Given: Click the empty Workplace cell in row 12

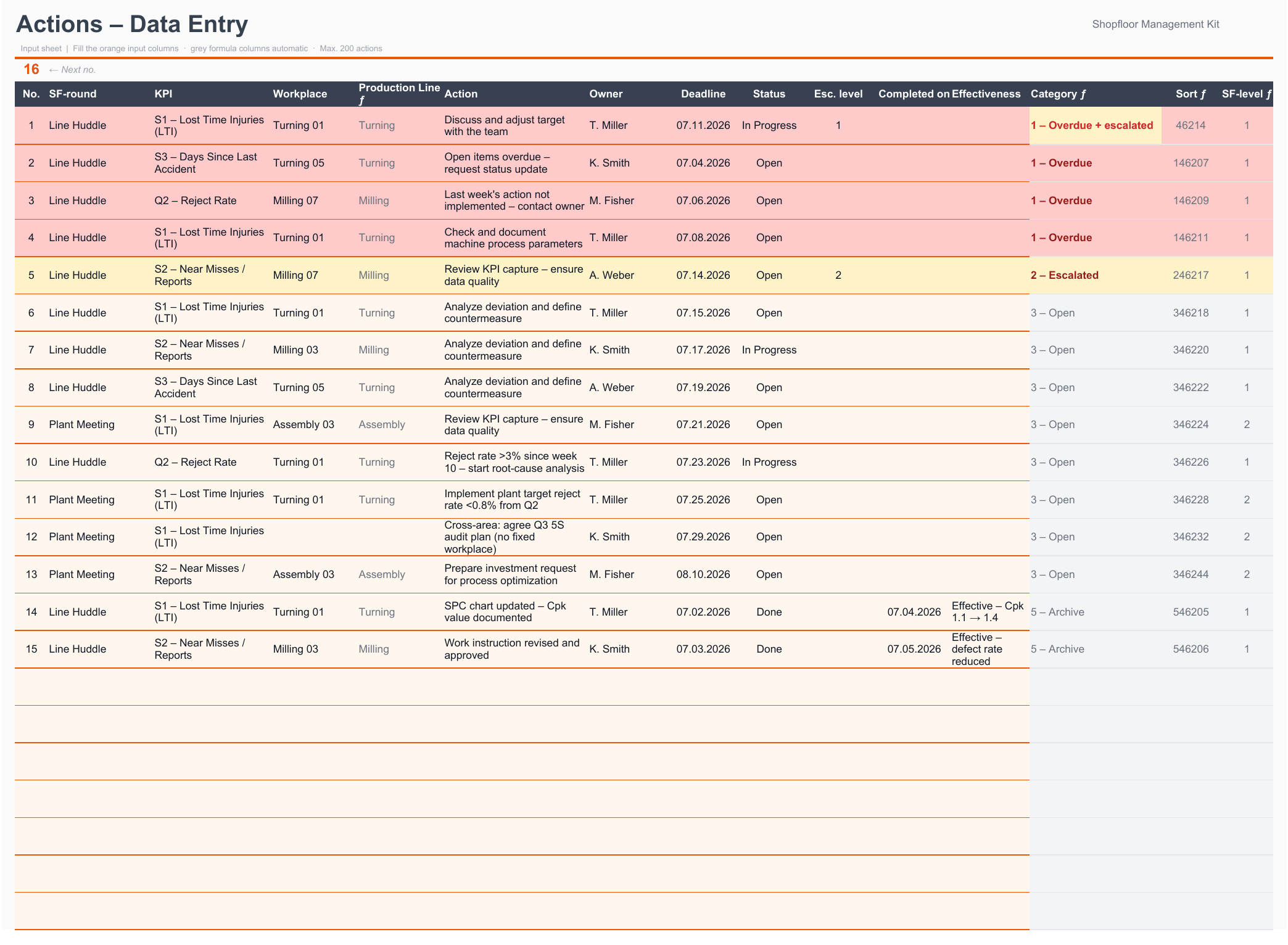Looking at the screenshot, I should [314, 537].
